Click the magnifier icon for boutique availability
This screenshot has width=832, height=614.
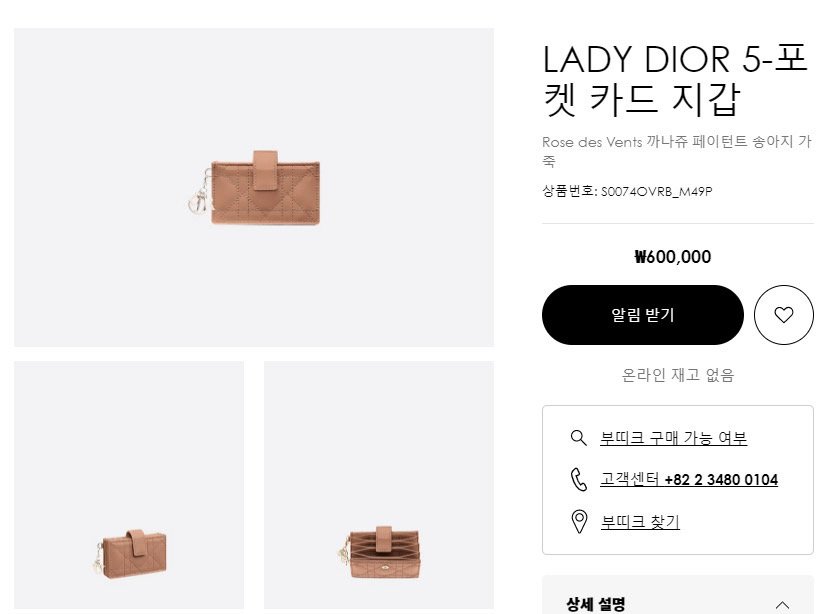(x=578, y=438)
